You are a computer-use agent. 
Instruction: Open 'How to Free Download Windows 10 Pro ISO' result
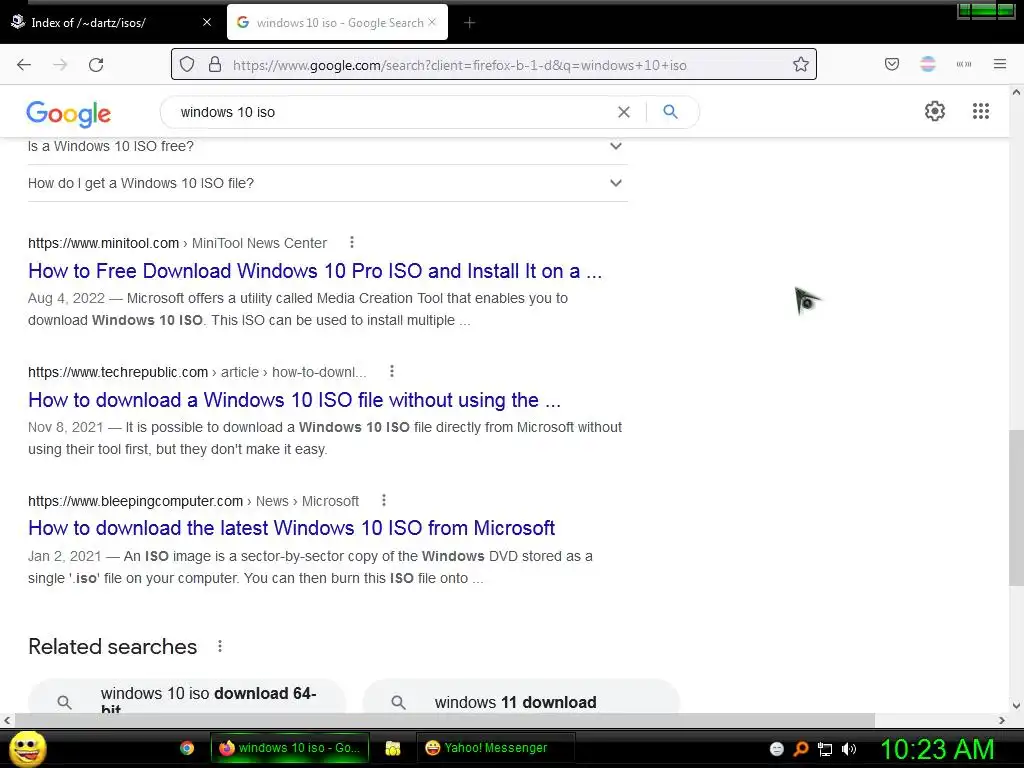coord(315,271)
